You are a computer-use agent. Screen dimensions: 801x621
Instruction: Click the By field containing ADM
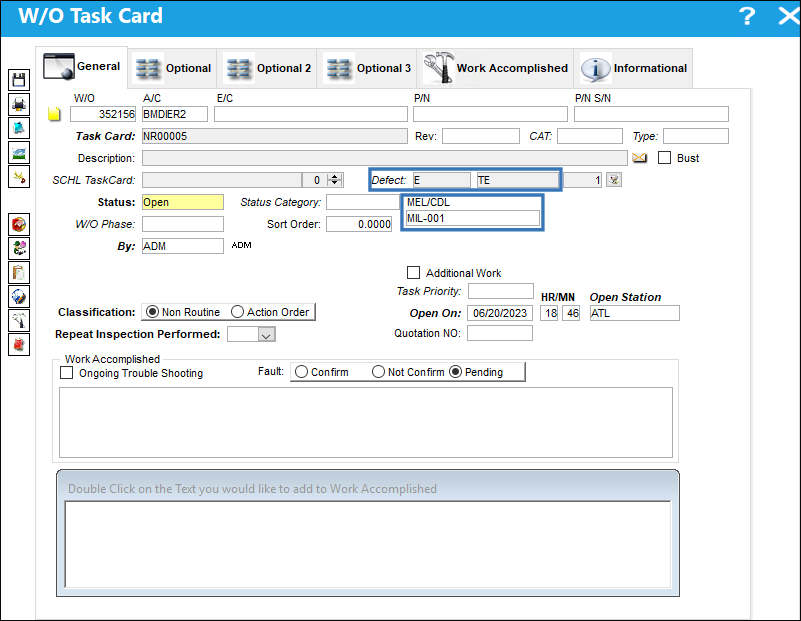coord(183,246)
